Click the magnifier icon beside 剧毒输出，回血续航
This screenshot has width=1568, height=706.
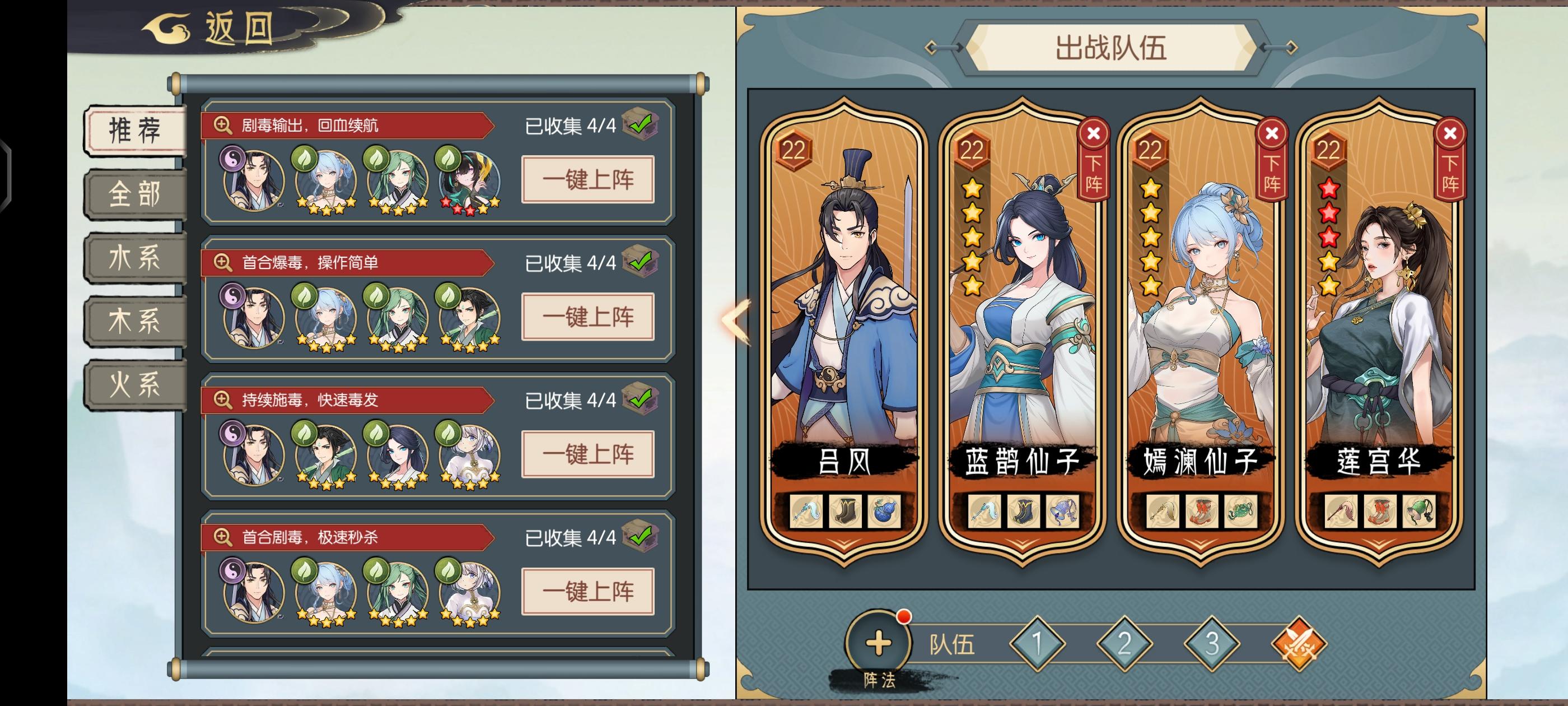(222, 126)
